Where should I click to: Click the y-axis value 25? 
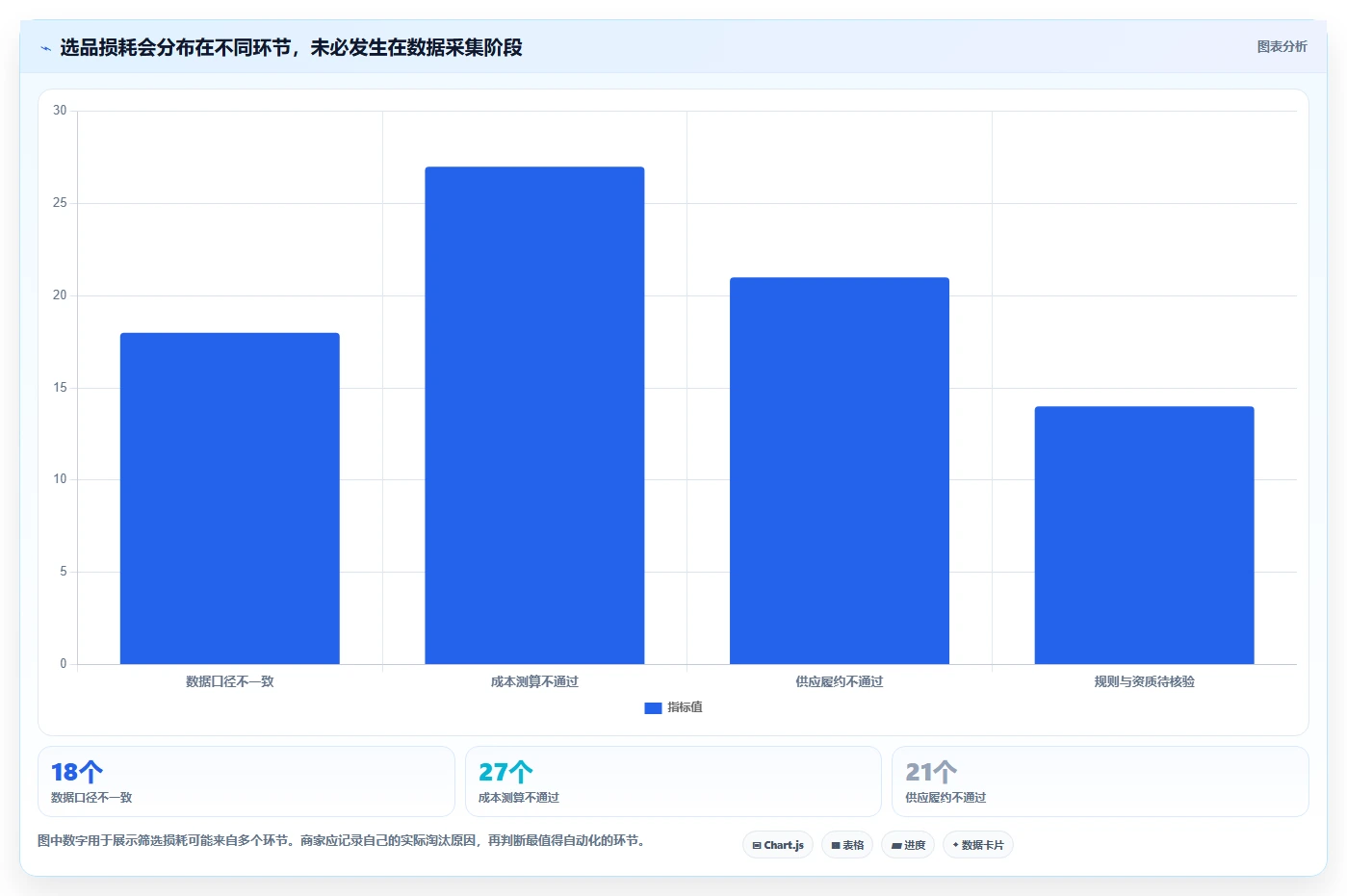[x=60, y=203]
